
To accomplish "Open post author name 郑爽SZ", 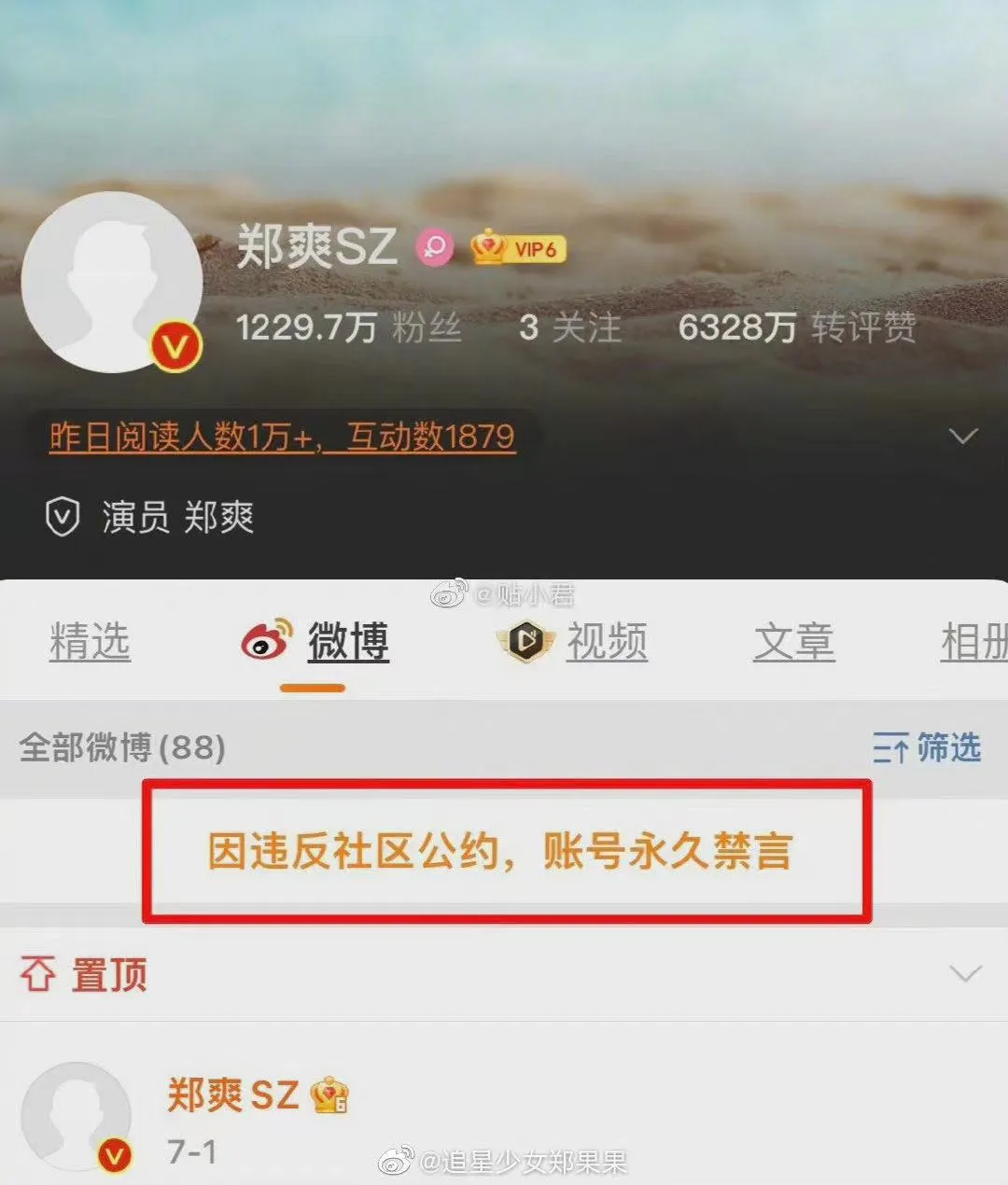I will pos(232,1095).
